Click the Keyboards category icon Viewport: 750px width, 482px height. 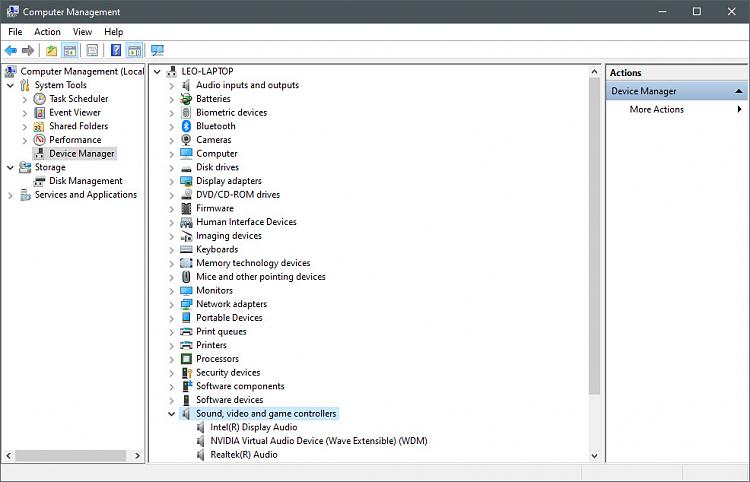(x=186, y=249)
